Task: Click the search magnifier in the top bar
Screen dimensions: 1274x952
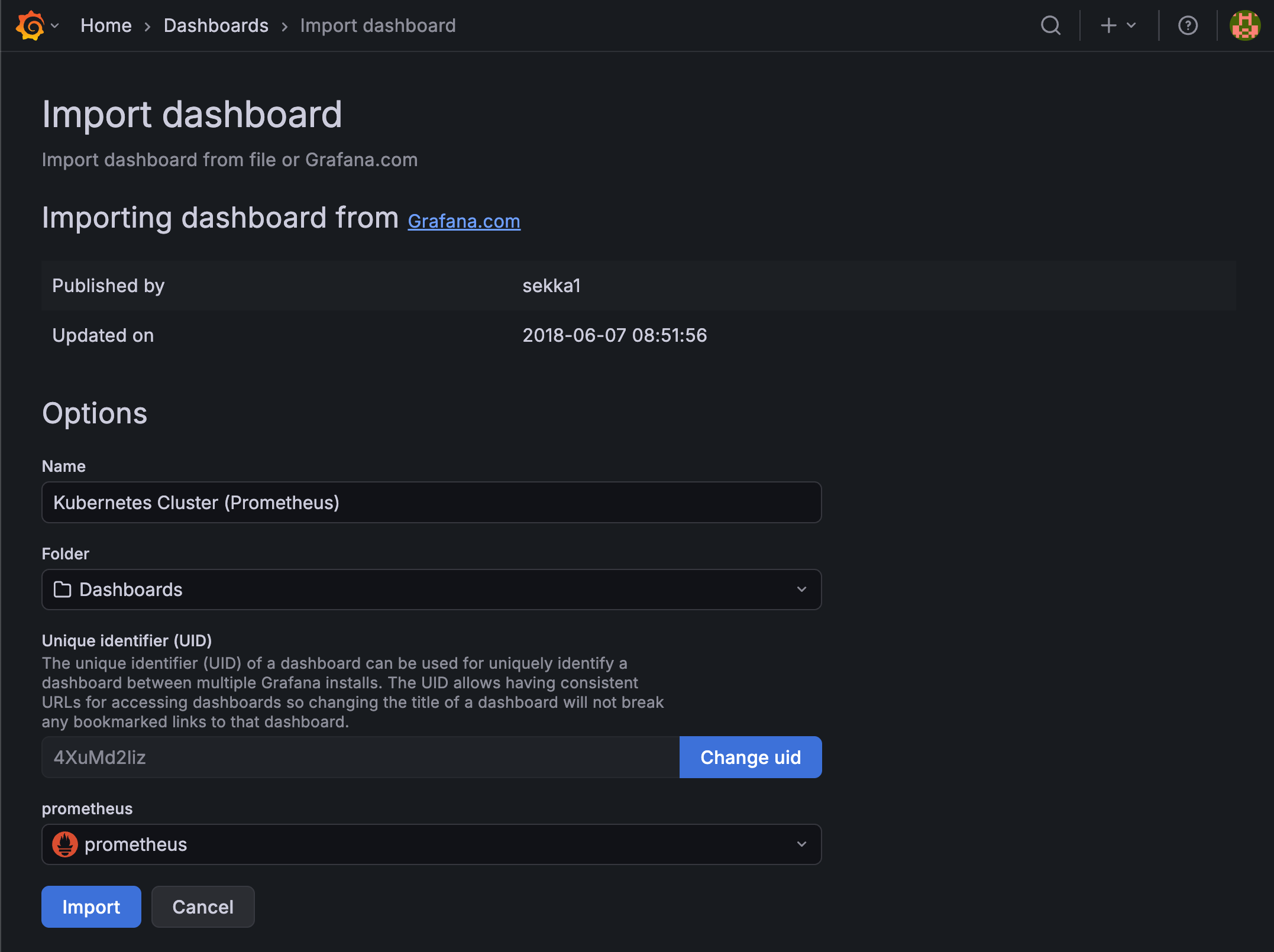Action: click(1050, 25)
